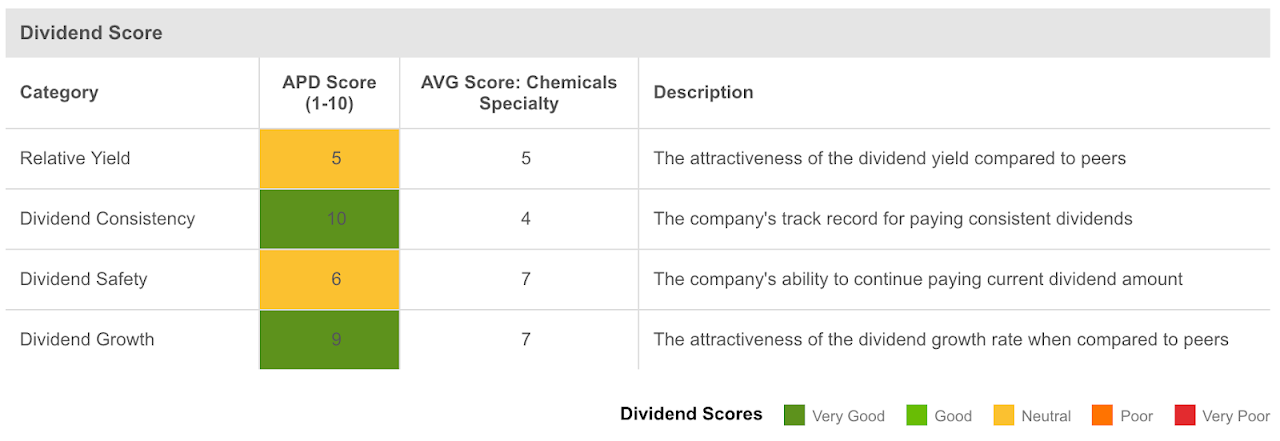The image size is (1280, 441).
Task: Click the average score 4 for Dividend Consistency
Action: pos(525,218)
